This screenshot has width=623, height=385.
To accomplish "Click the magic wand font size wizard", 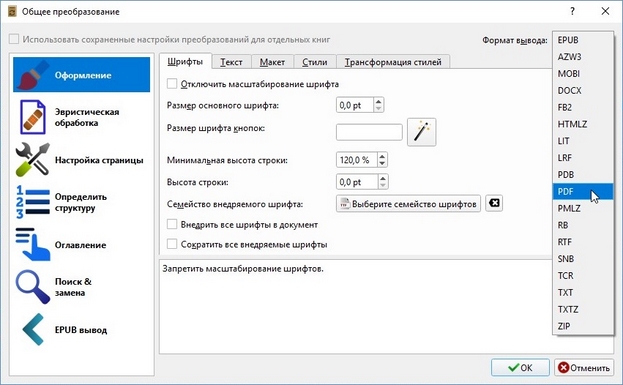I will 422,132.
